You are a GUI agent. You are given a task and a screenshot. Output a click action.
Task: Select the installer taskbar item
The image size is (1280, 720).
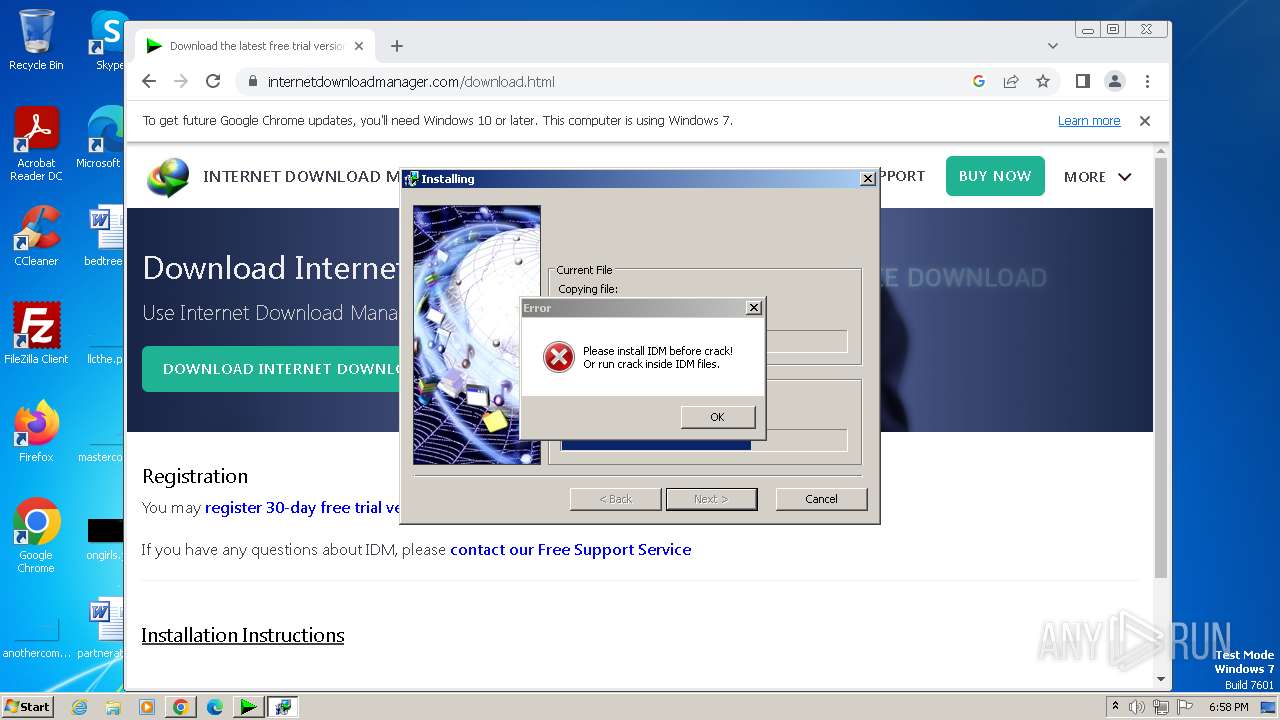click(x=282, y=707)
